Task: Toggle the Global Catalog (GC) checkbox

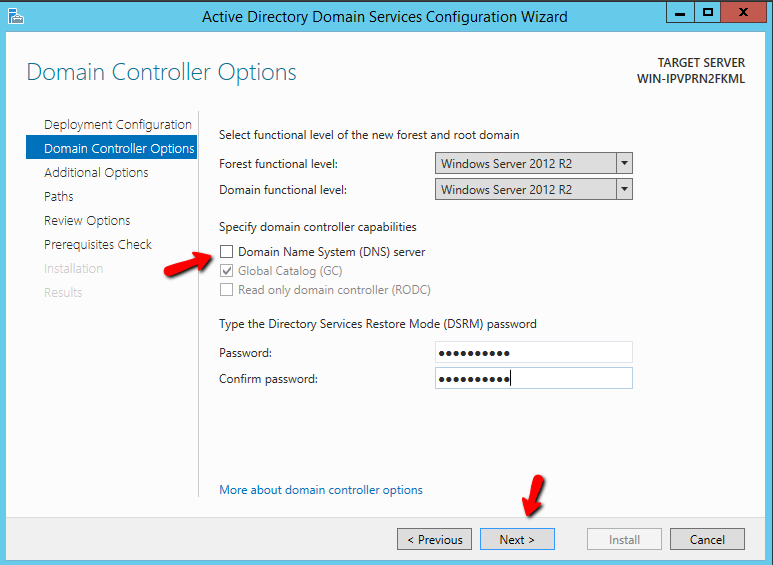Action: coord(226,271)
